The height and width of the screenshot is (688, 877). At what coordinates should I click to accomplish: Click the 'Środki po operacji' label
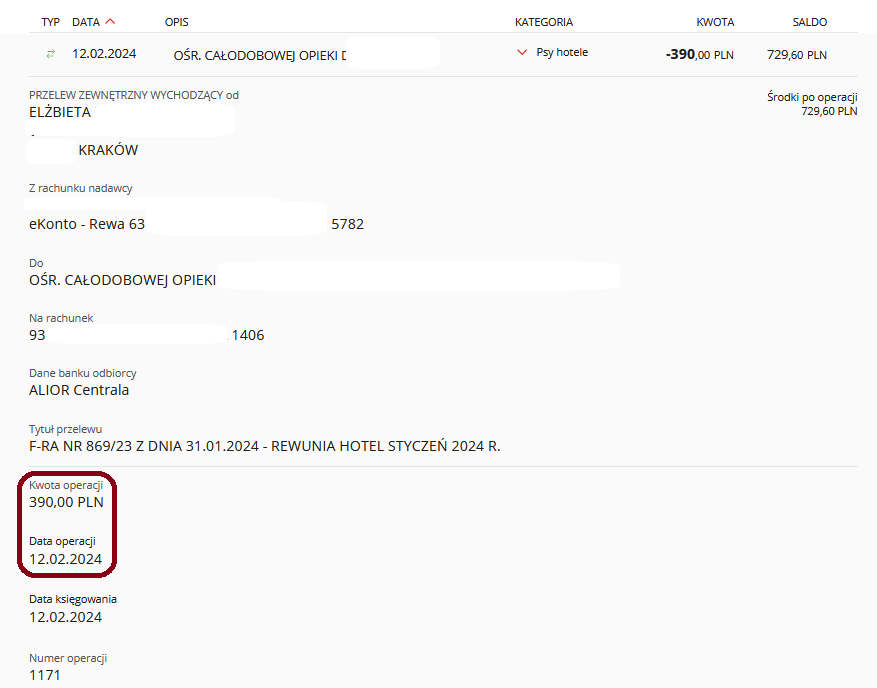[812, 97]
